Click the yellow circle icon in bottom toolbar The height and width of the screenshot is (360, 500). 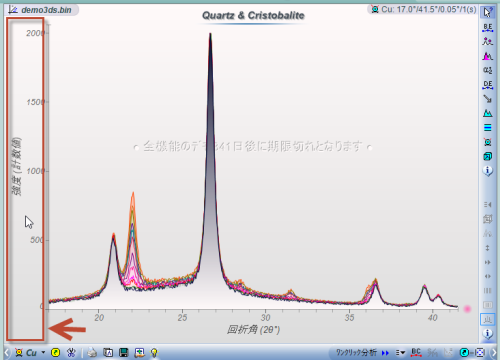coord(56,352)
